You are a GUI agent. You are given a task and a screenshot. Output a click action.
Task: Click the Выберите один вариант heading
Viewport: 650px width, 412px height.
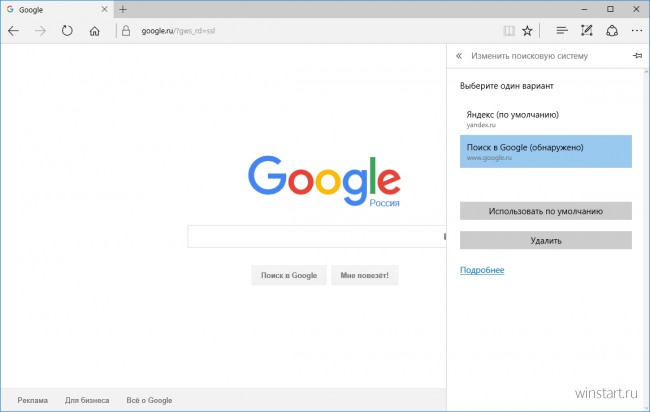(x=507, y=86)
